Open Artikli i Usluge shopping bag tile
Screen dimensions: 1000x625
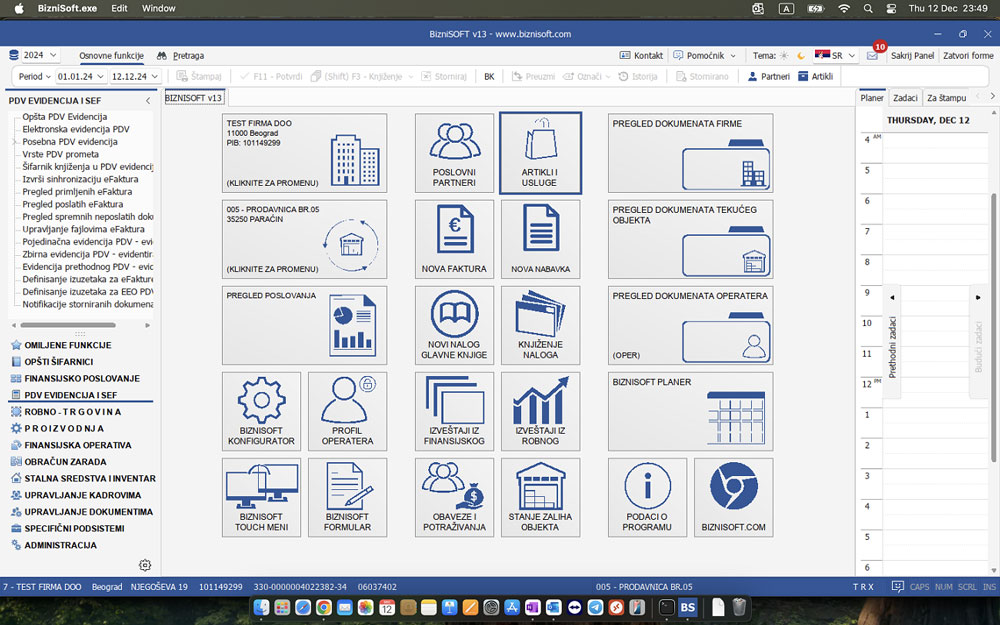[x=540, y=153]
